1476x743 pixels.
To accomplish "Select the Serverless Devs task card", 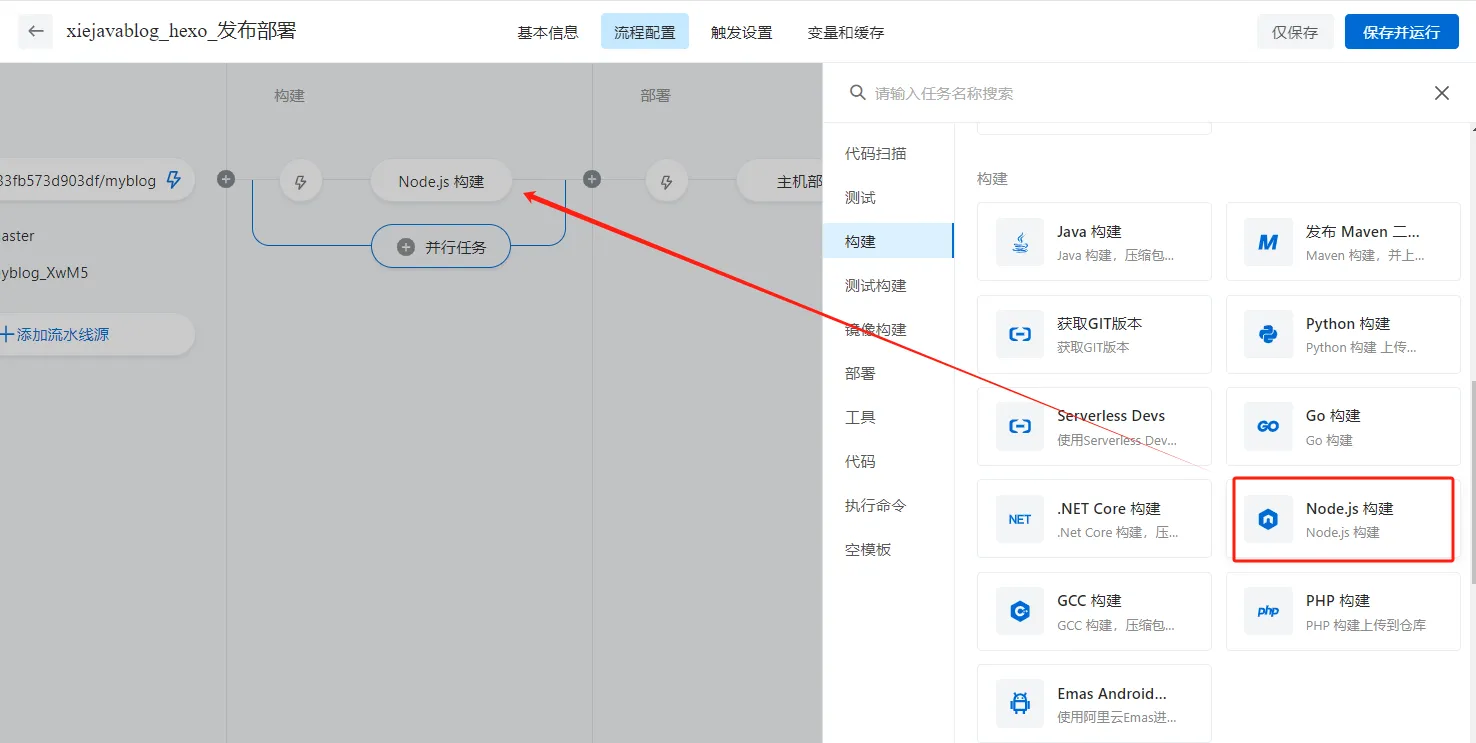I will tap(1094, 426).
